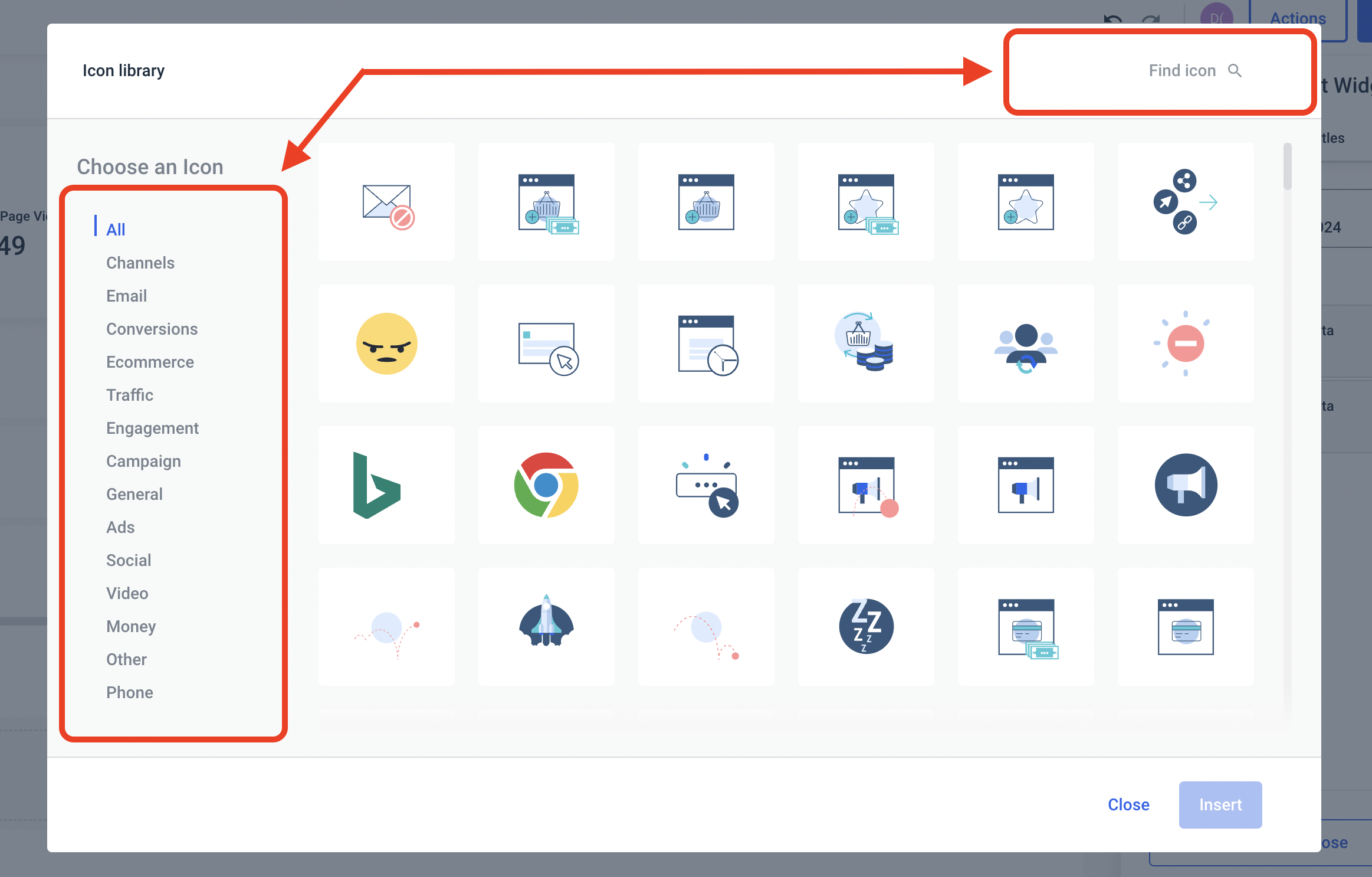
Task: Click the Close button
Action: coord(1129,805)
